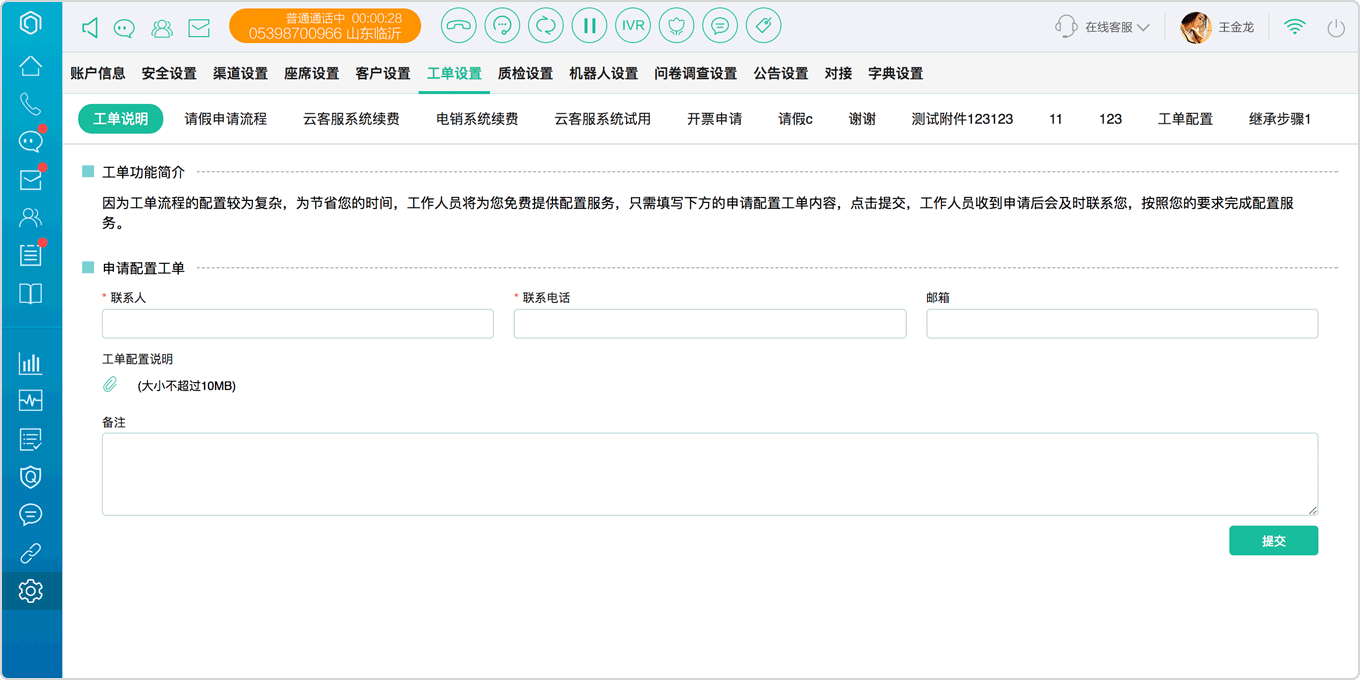The image size is (1360, 680).
Task: Open the bar chart statistics icon
Action: point(31,363)
